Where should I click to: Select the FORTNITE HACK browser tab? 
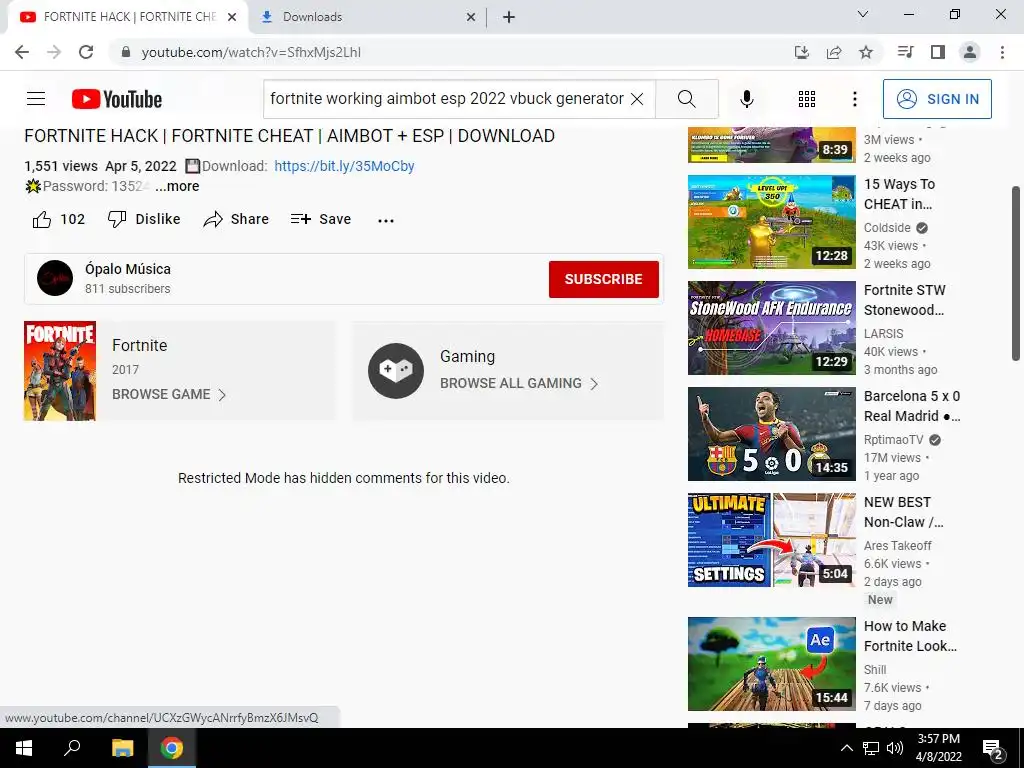point(129,17)
